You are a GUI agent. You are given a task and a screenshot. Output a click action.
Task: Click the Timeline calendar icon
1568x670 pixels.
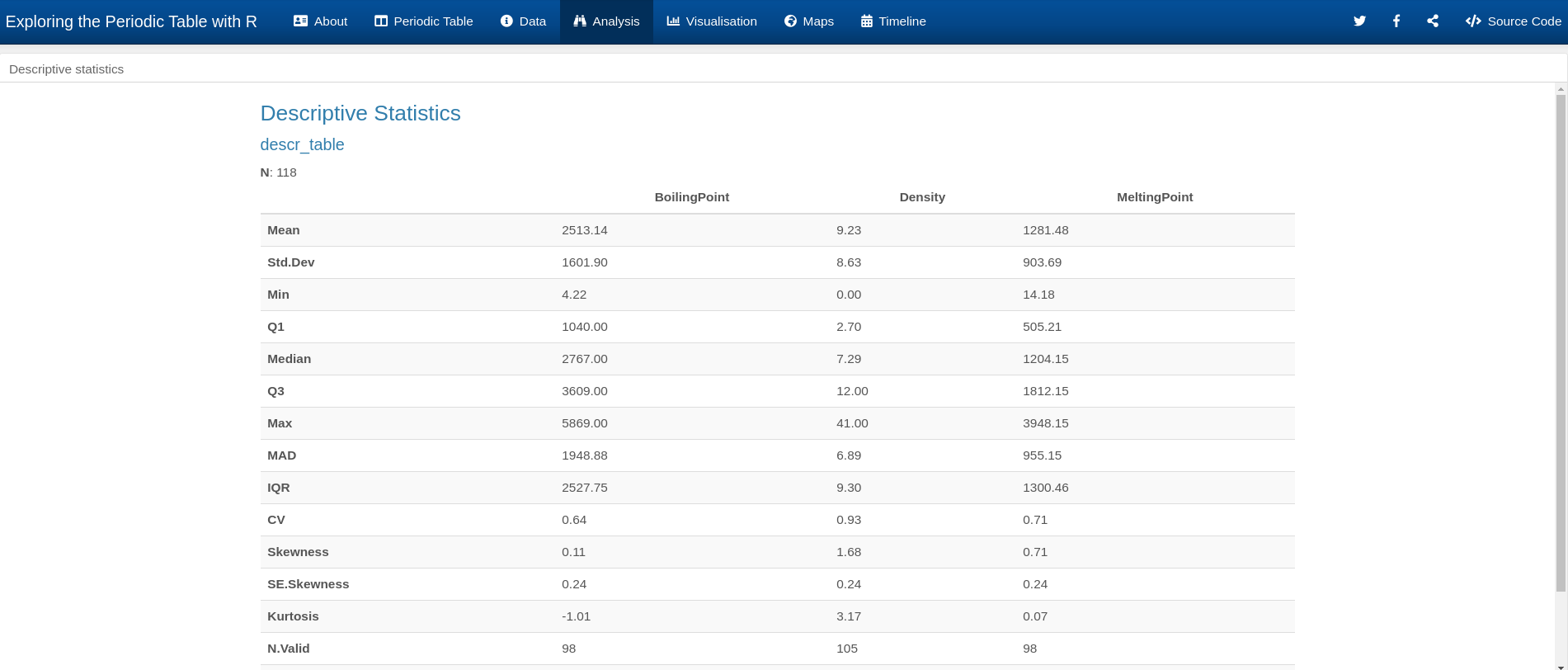click(x=867, y=21)
